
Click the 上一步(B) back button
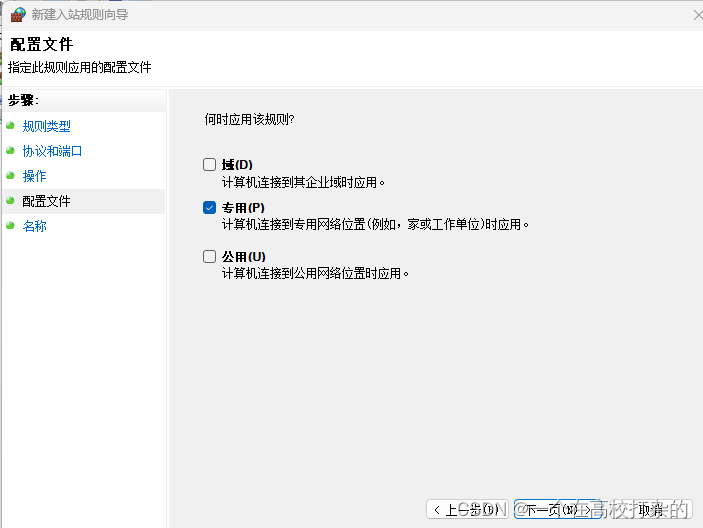467,509
